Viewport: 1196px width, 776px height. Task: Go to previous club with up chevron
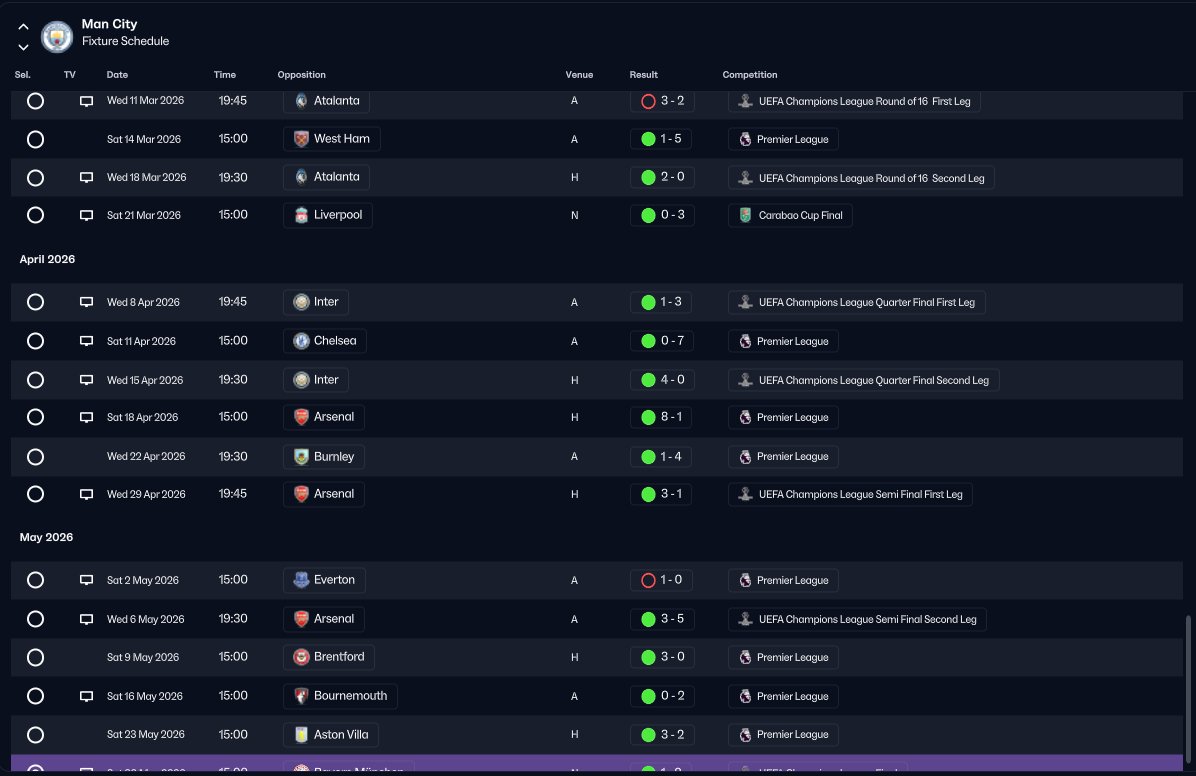[x=23, y=27]
